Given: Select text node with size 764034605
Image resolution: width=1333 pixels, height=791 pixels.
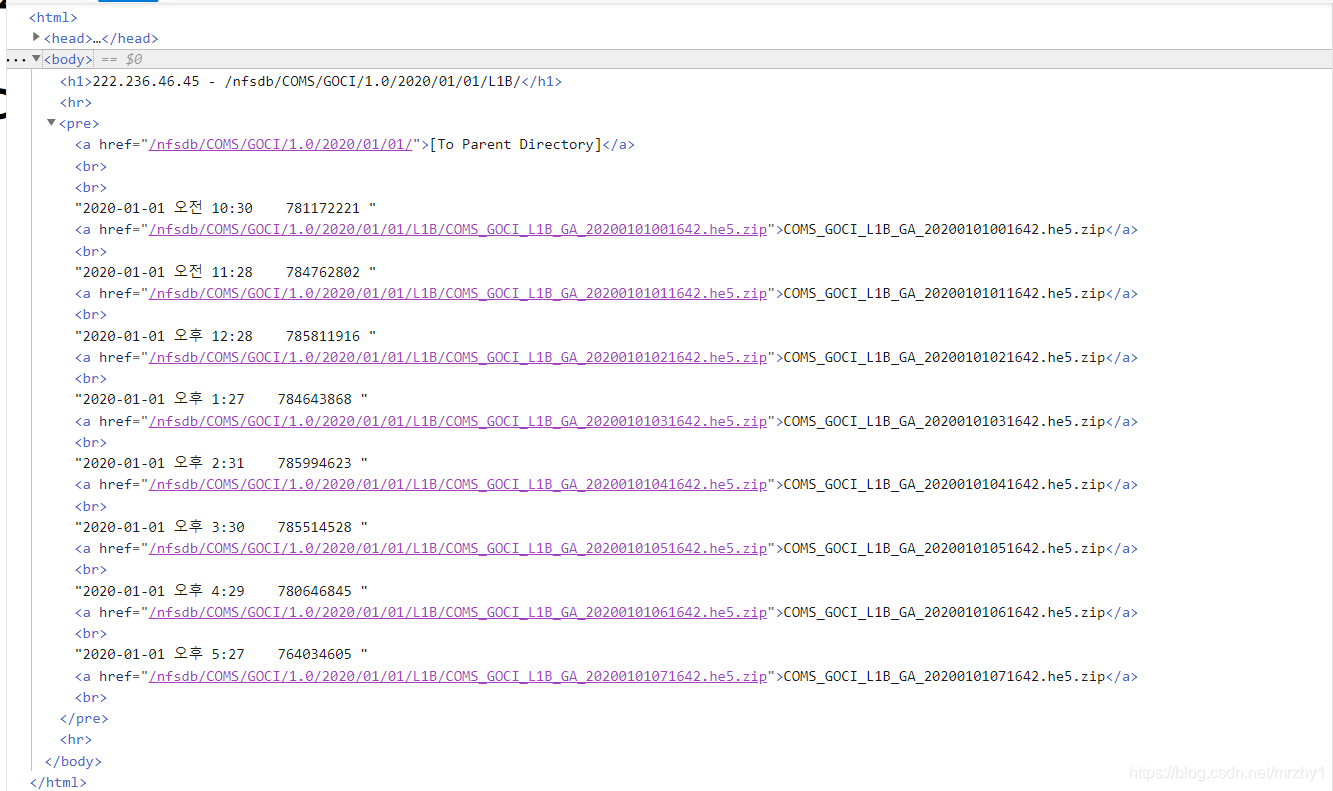Looking at the screenshot, I should 222,655.
